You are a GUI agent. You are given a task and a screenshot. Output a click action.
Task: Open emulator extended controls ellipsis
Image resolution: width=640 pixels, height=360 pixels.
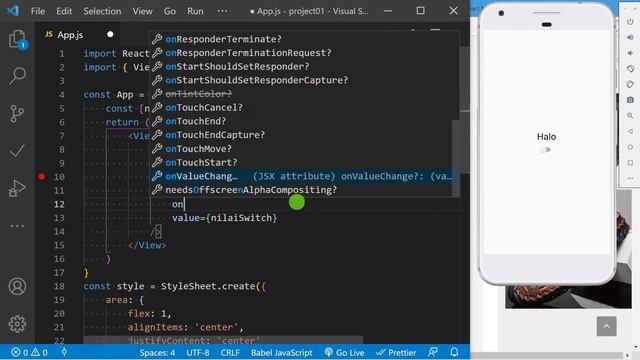point(630,178)
